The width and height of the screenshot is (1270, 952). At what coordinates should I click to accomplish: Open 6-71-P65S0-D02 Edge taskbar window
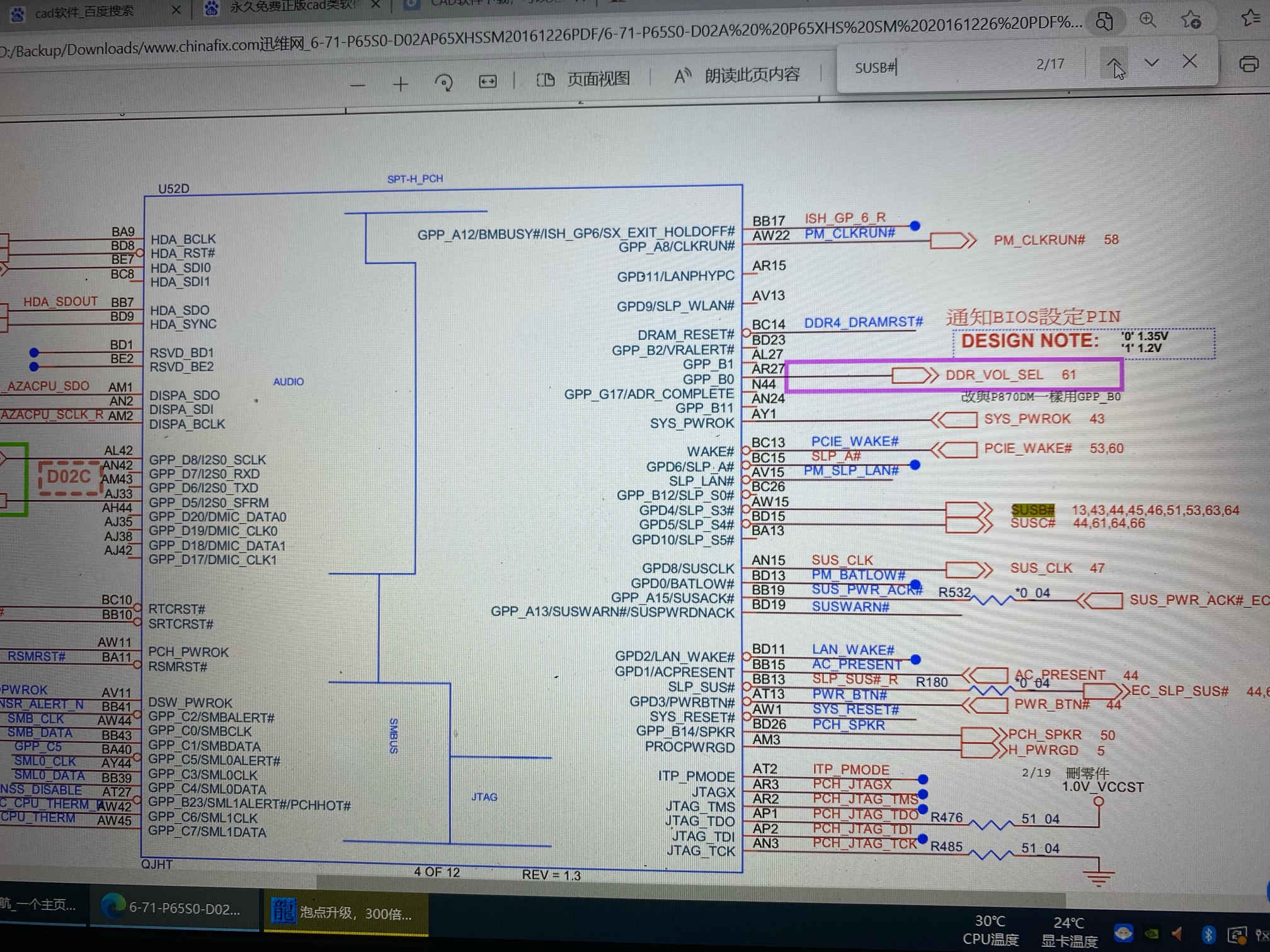(171, 907)
